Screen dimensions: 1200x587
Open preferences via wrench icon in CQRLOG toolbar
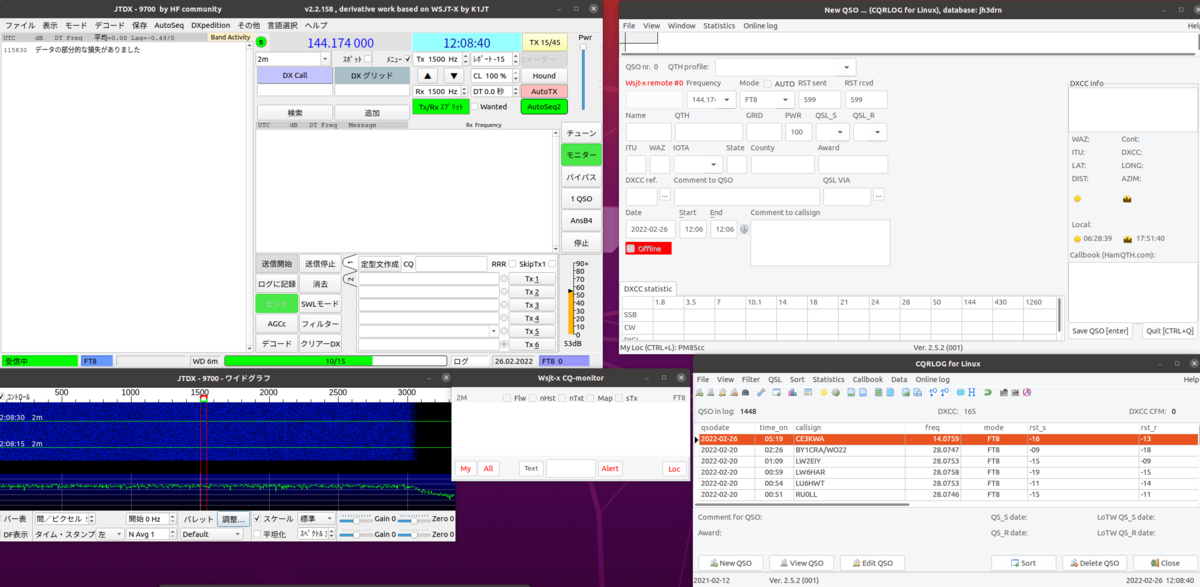(x=761, y=392)
